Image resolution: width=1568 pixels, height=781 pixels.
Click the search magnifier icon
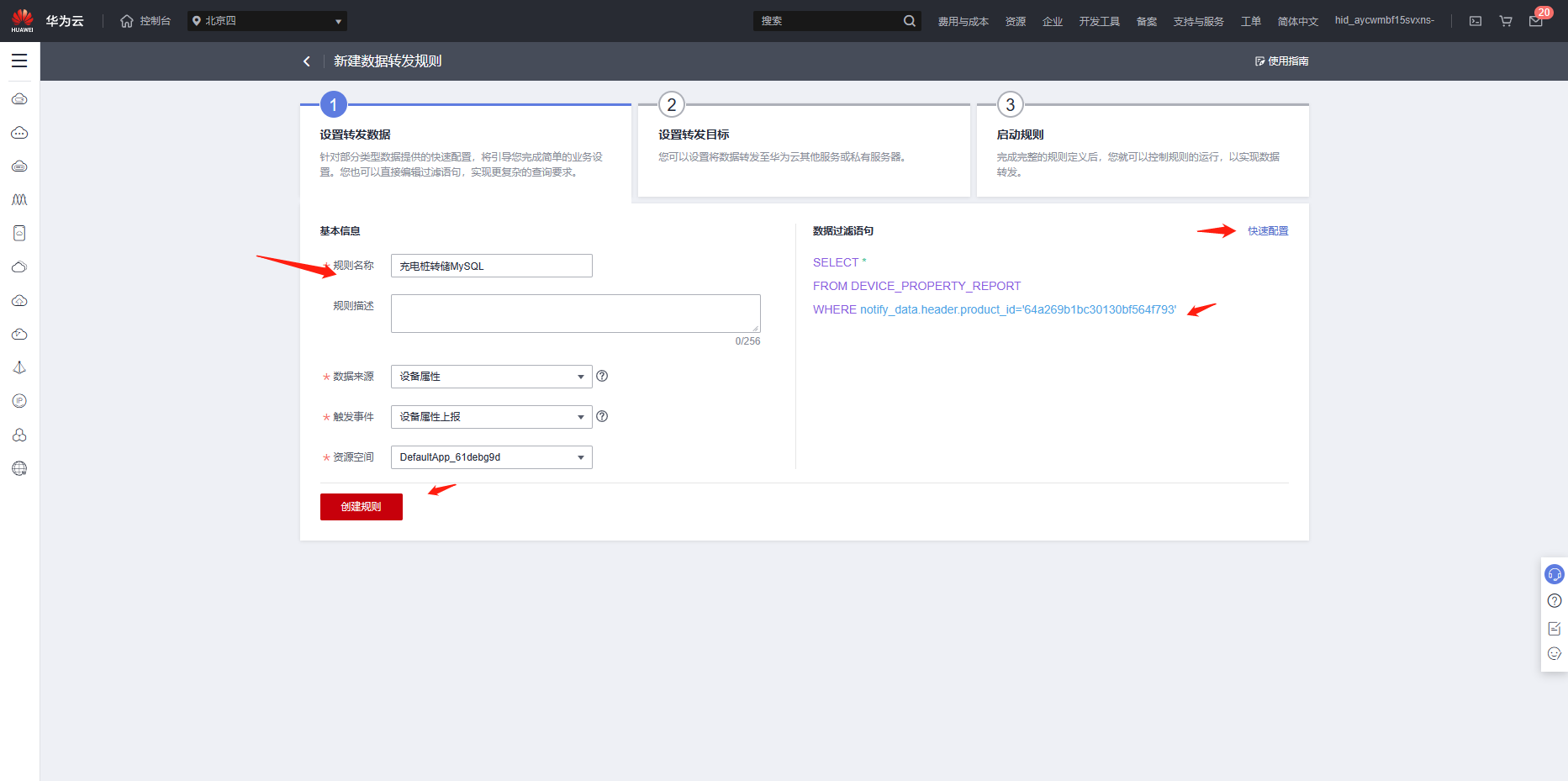pos(910,21)
